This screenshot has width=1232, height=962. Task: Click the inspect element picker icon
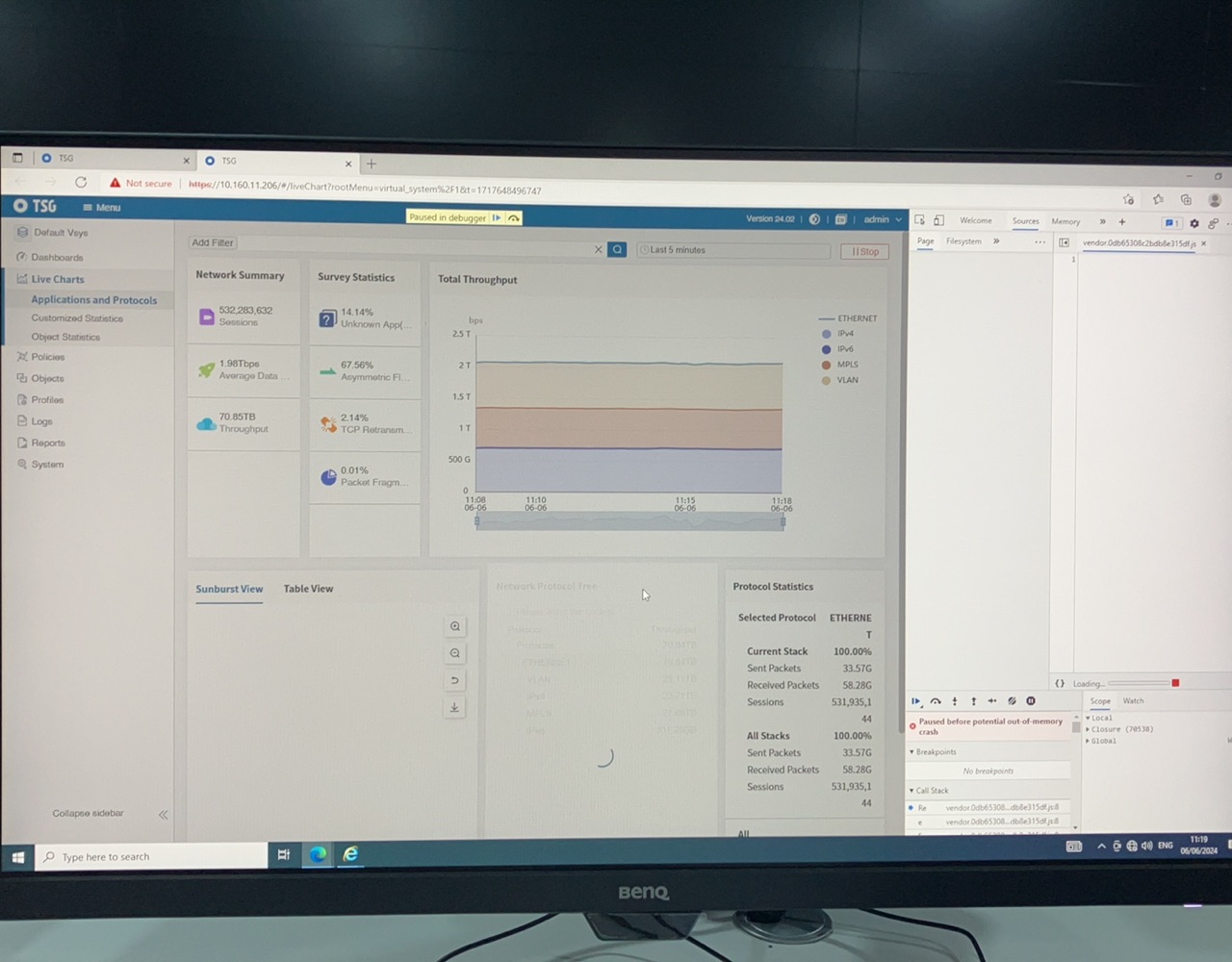pos(920,220)
